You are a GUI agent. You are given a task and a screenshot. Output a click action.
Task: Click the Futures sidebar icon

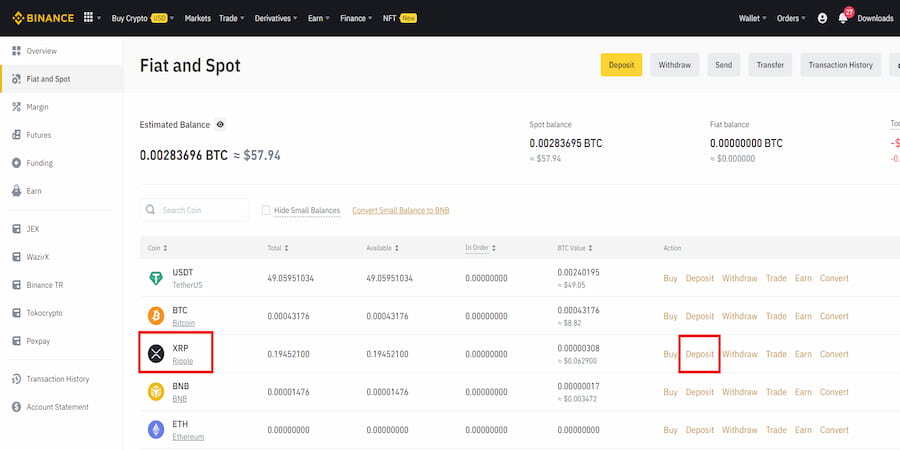coord(17,135)
